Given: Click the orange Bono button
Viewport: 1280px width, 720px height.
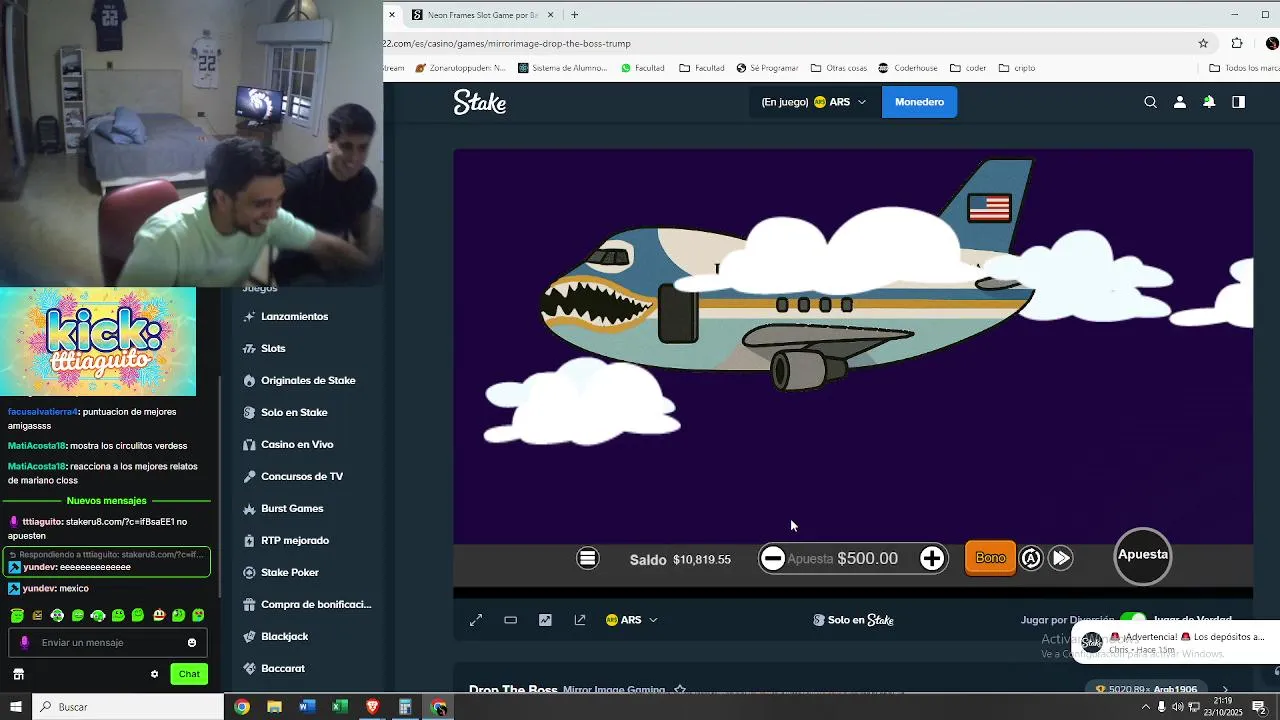Looking at the screenshot, I should coord(990,558).
